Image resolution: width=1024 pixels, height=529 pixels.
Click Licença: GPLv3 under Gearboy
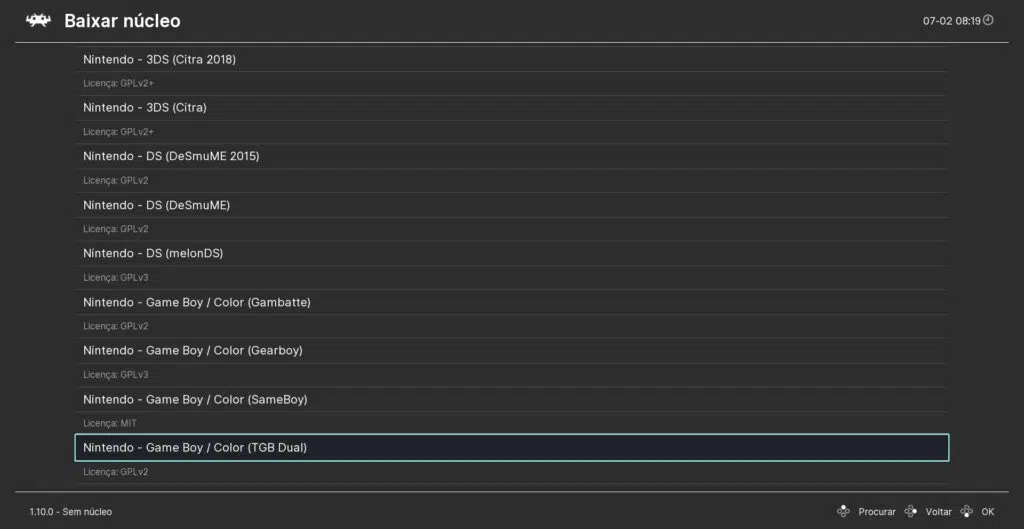tap(116, 375)
